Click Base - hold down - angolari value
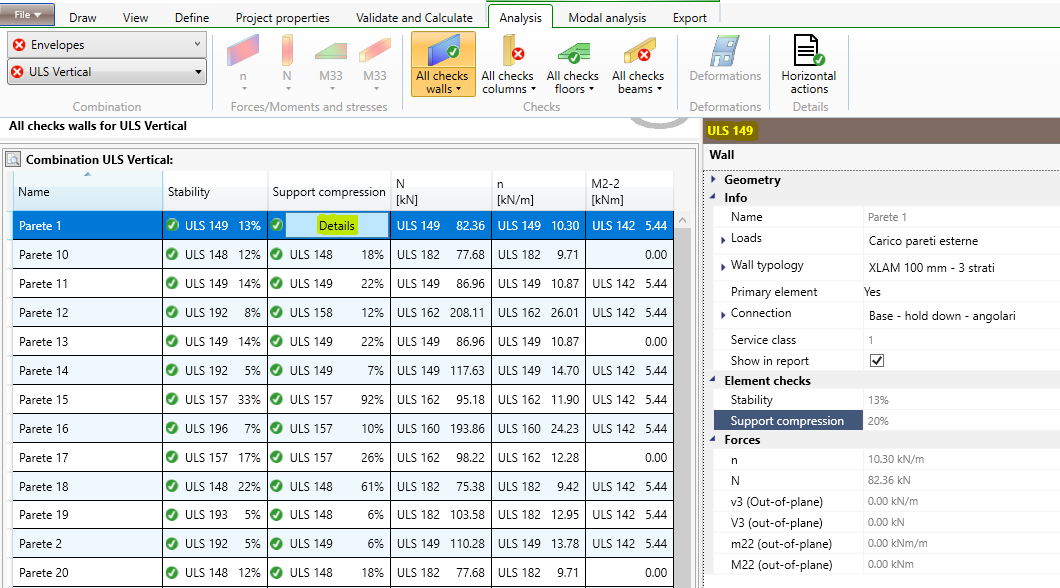Screen dimensions: 1060x588 point(942,316)
